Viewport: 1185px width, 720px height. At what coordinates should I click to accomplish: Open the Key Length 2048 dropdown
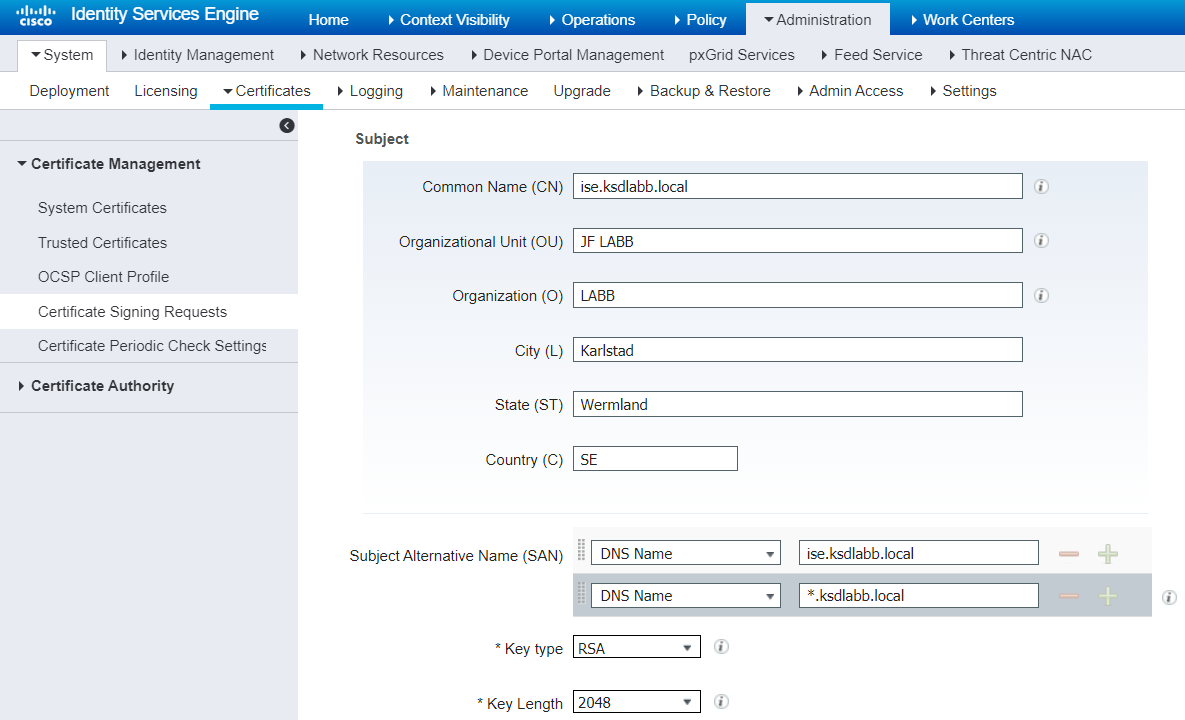[636, 702]
